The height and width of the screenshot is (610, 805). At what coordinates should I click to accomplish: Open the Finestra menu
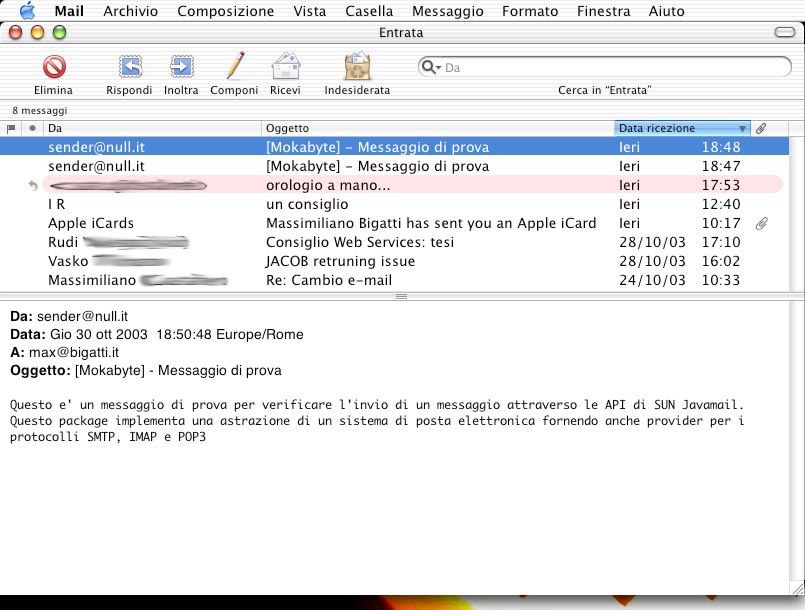point(603,11)
